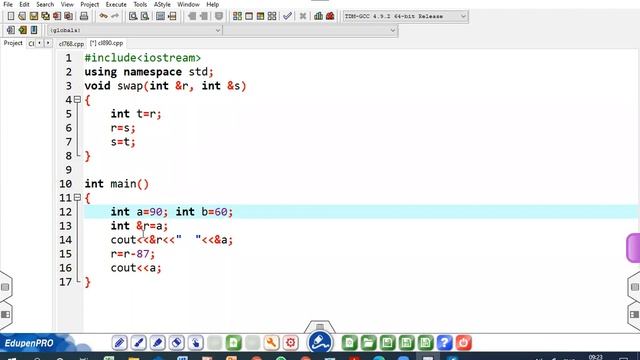
Task: Compile the program
Action: pos(237,16)
